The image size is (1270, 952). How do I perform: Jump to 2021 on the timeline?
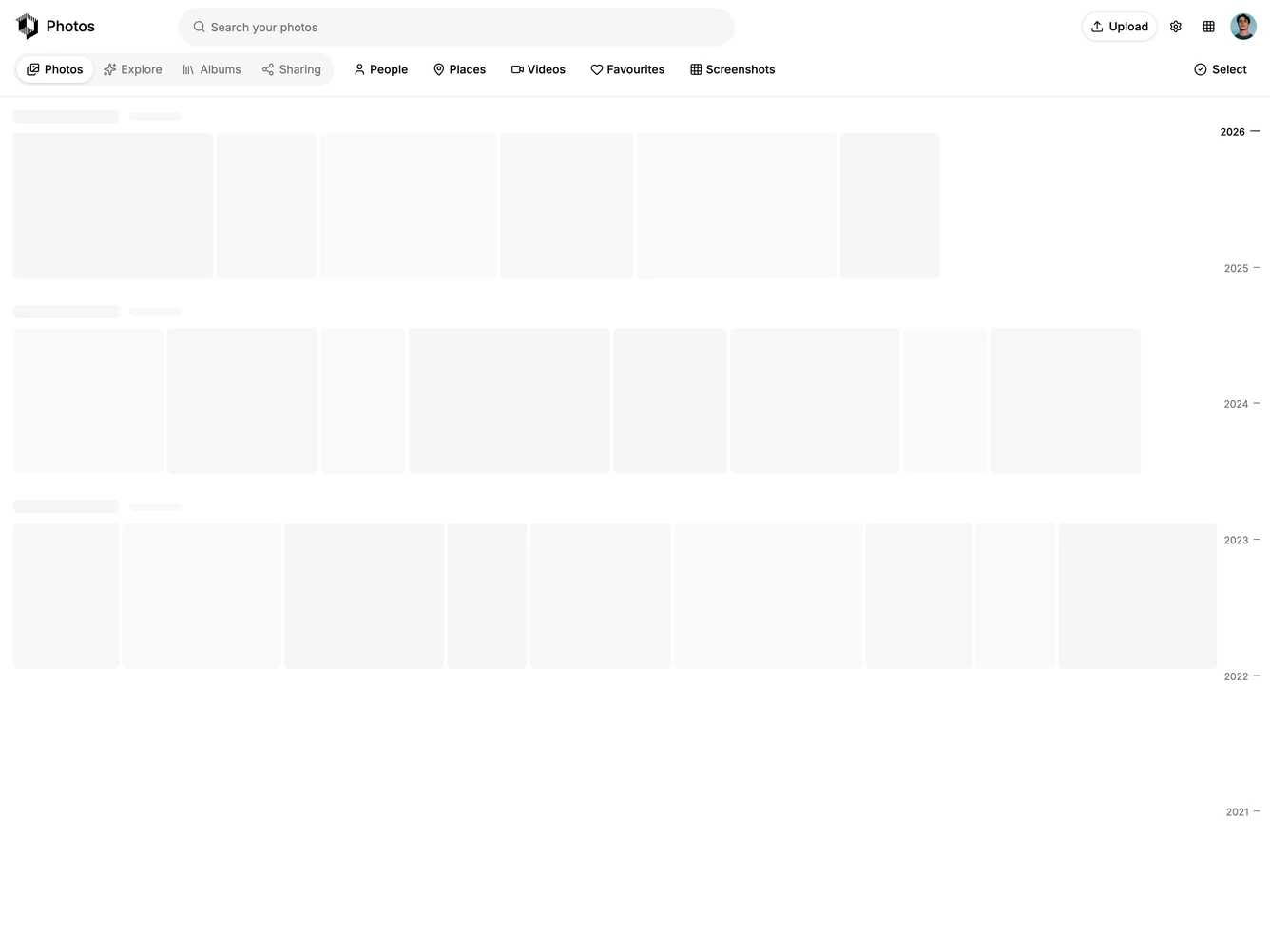pyautogui.click(x=1242, y=812)
